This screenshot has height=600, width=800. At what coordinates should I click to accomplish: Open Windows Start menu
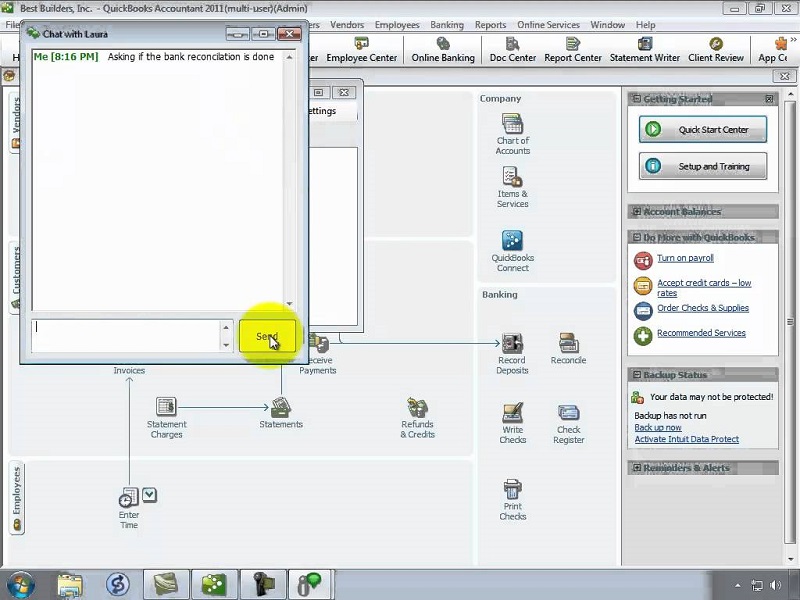click(20, 584)
